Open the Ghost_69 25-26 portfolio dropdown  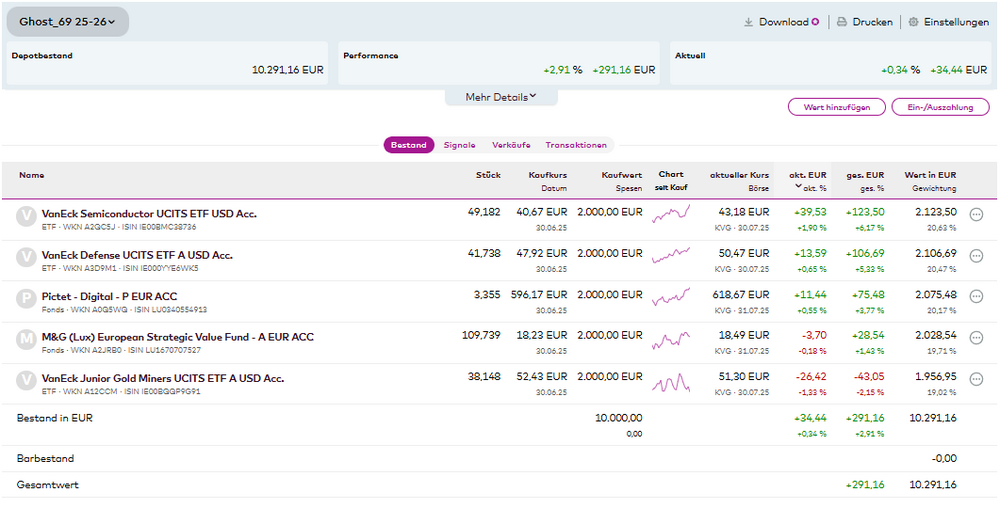click(x=67, y=21)
